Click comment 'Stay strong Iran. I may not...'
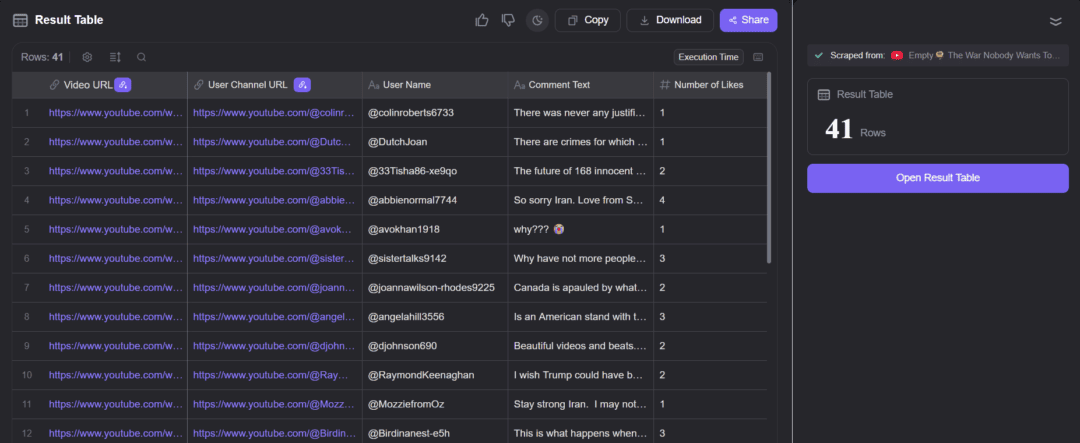Viewport: 1080px width, 443px height. pos(581,404)
